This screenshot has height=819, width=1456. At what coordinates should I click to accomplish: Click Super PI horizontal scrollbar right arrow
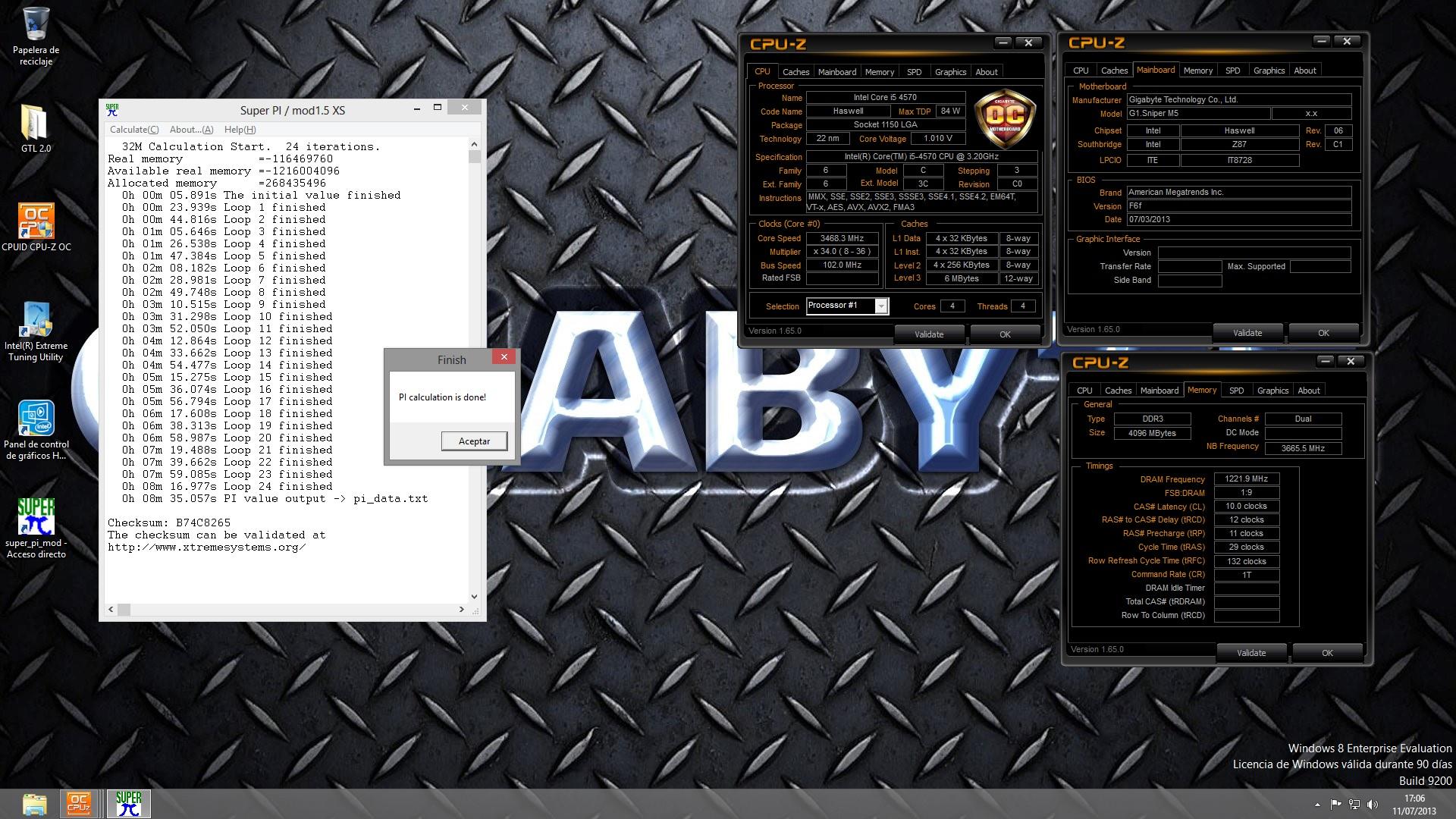click(x=462, y=610)
